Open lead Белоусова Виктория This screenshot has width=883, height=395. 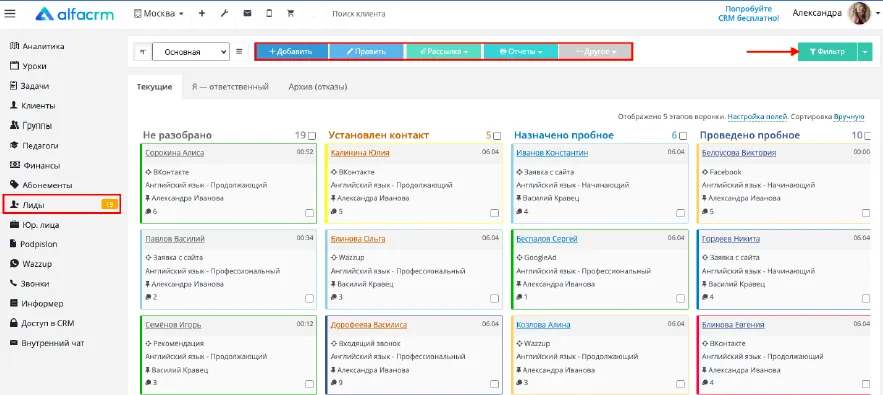point(739,153)
